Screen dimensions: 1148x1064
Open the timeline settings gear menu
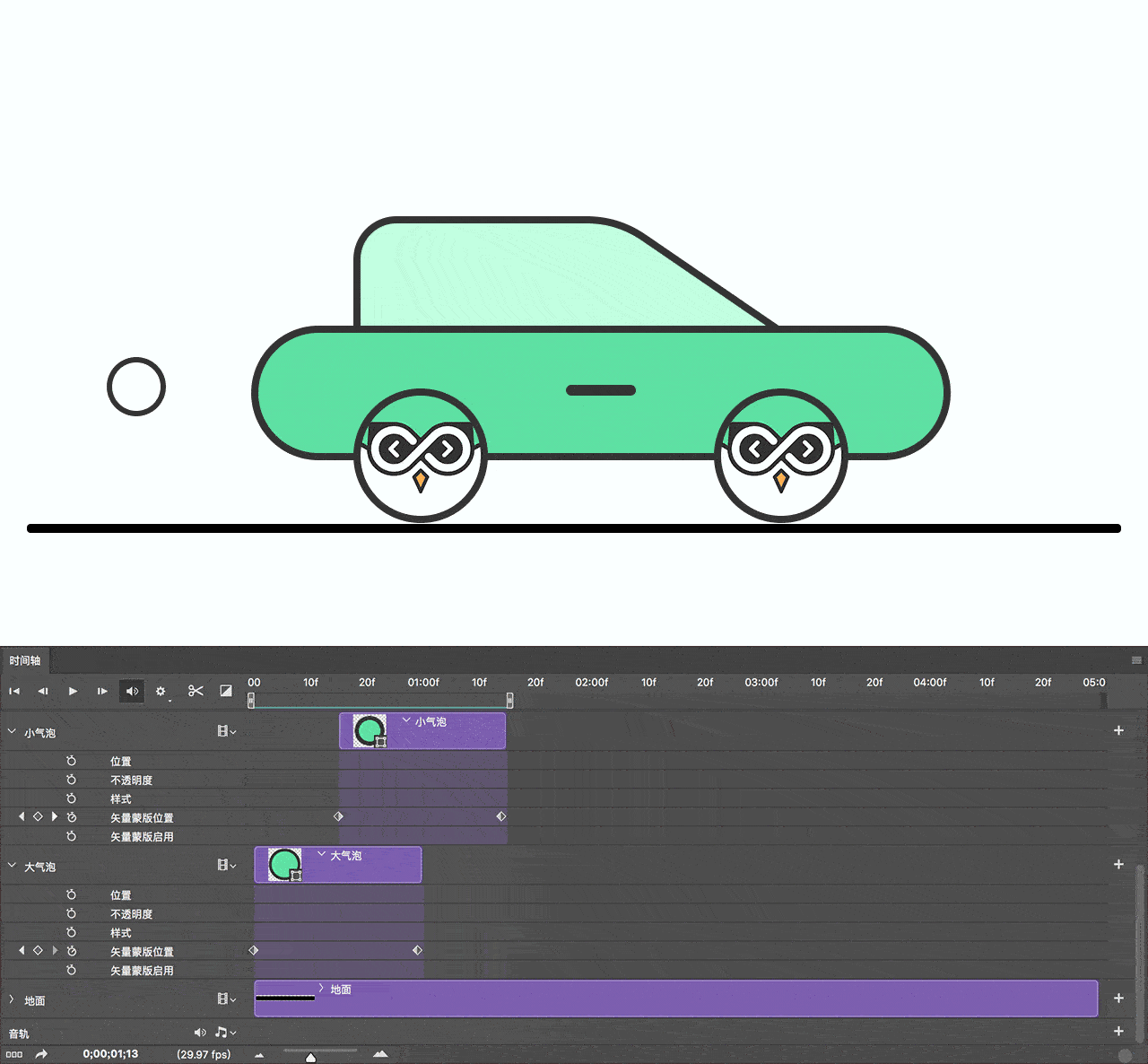pyautogui.click(x=161, y=692)
